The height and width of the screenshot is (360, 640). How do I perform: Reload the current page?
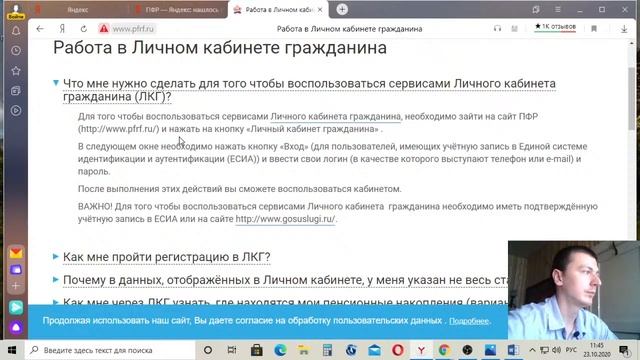click(84, 29)
